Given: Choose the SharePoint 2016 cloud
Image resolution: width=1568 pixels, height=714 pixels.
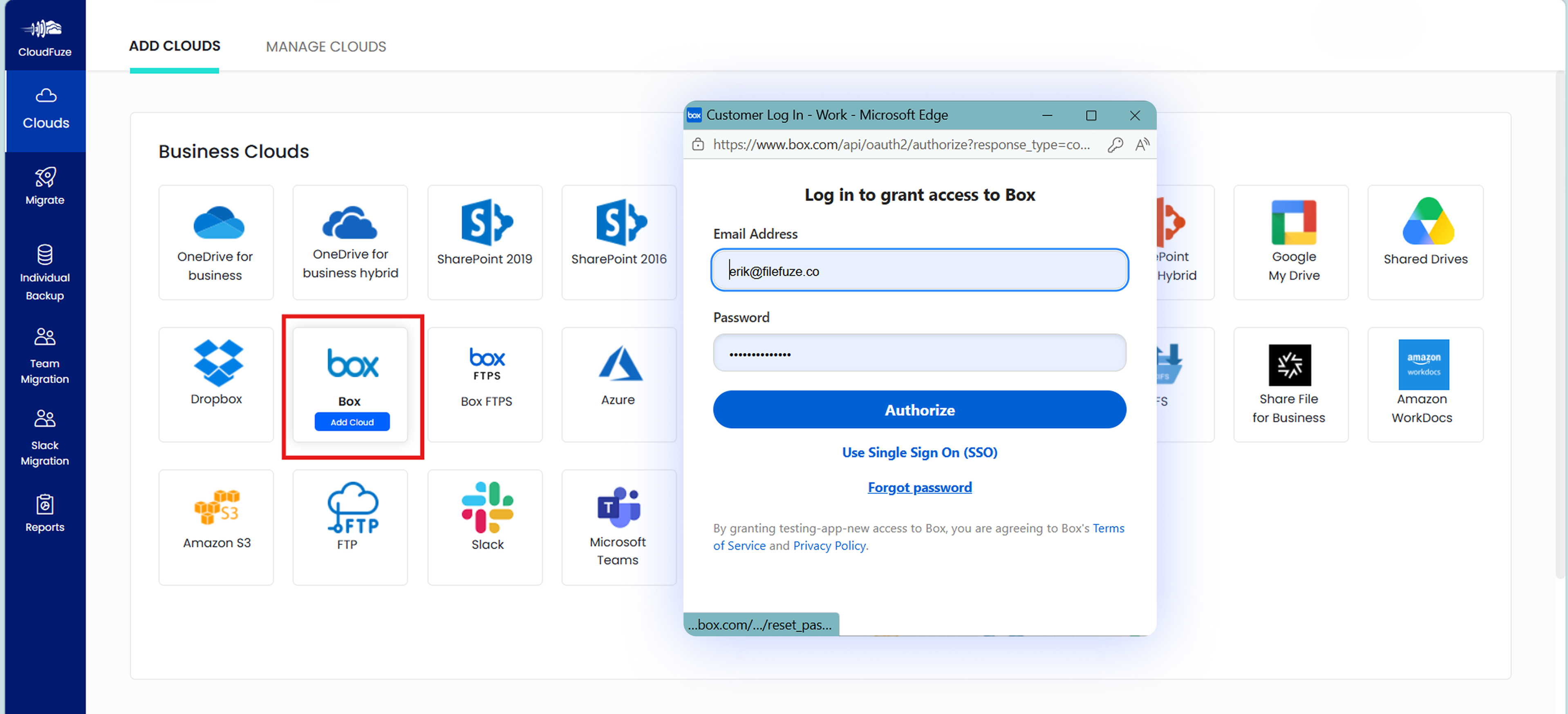Looking at the screenshot, I should point(618,242).
